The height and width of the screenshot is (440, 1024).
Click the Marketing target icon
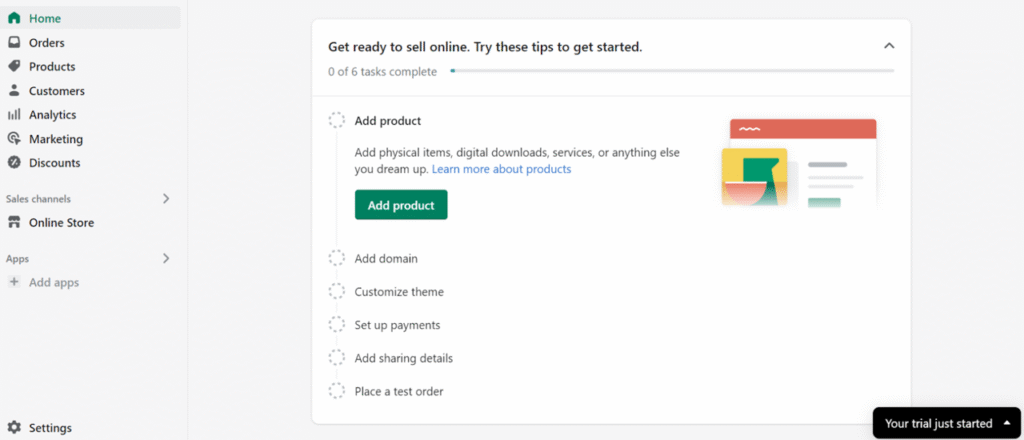coord(14,139)
